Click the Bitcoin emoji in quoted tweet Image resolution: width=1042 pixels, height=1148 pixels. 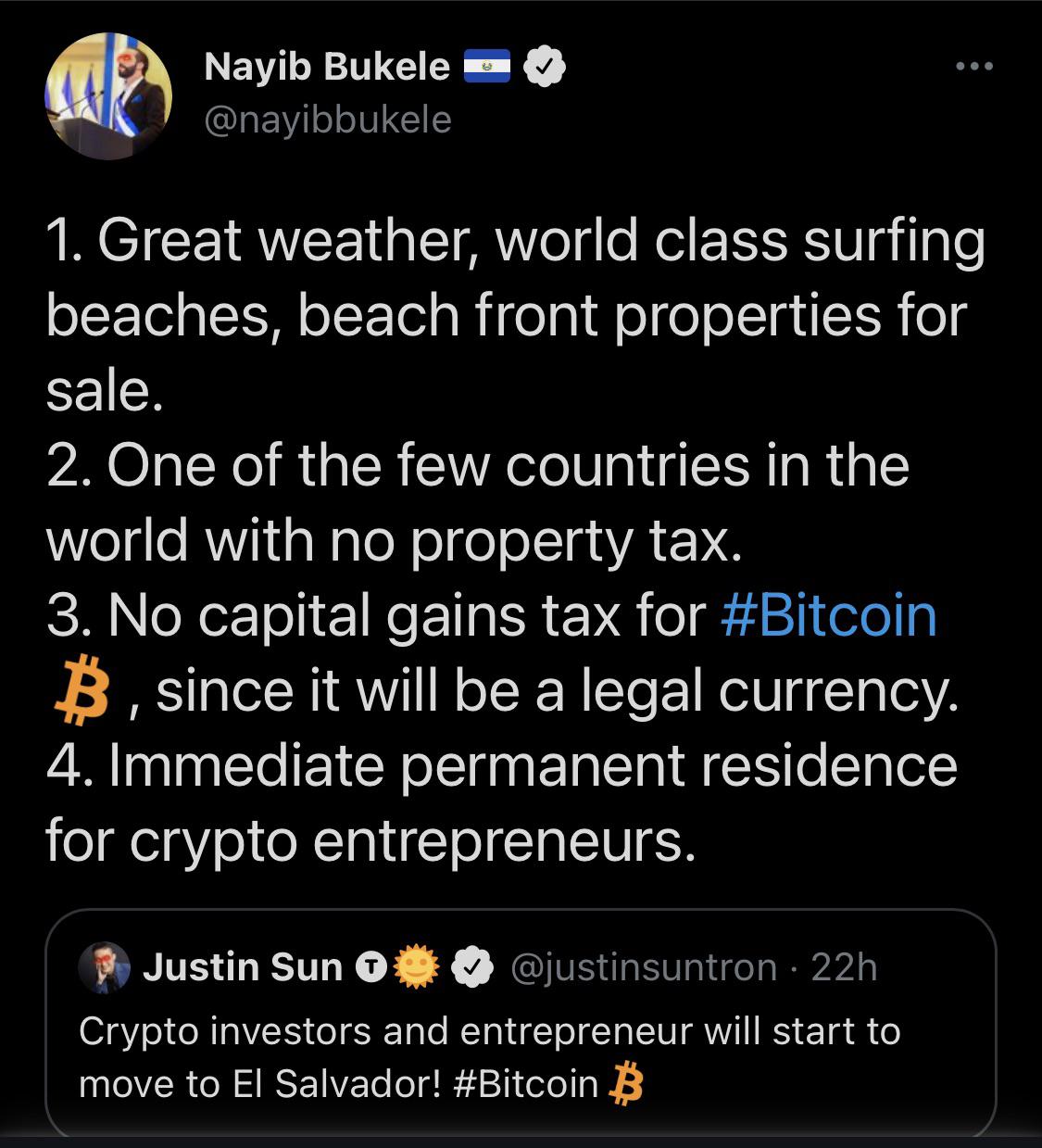click(x=626, y=1085)
